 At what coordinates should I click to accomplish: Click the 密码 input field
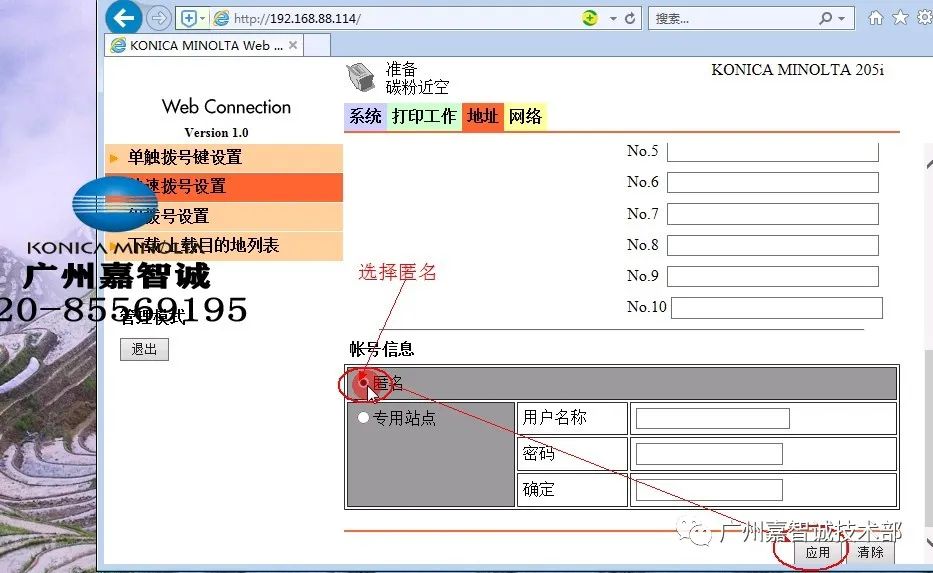(x=709, y=454)
